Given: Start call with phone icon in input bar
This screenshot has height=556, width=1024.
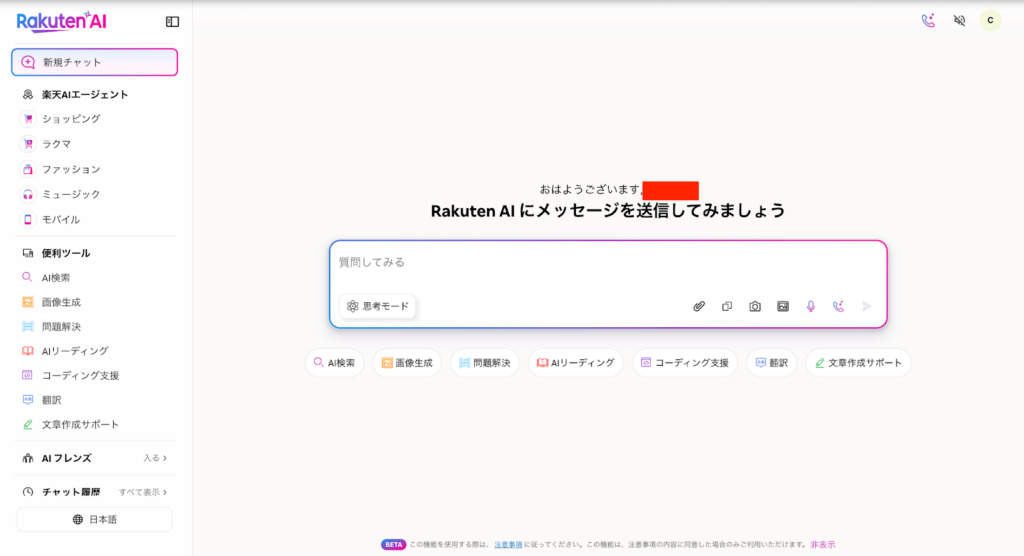Looking at the screenshot, I should [x=839, y=306].
